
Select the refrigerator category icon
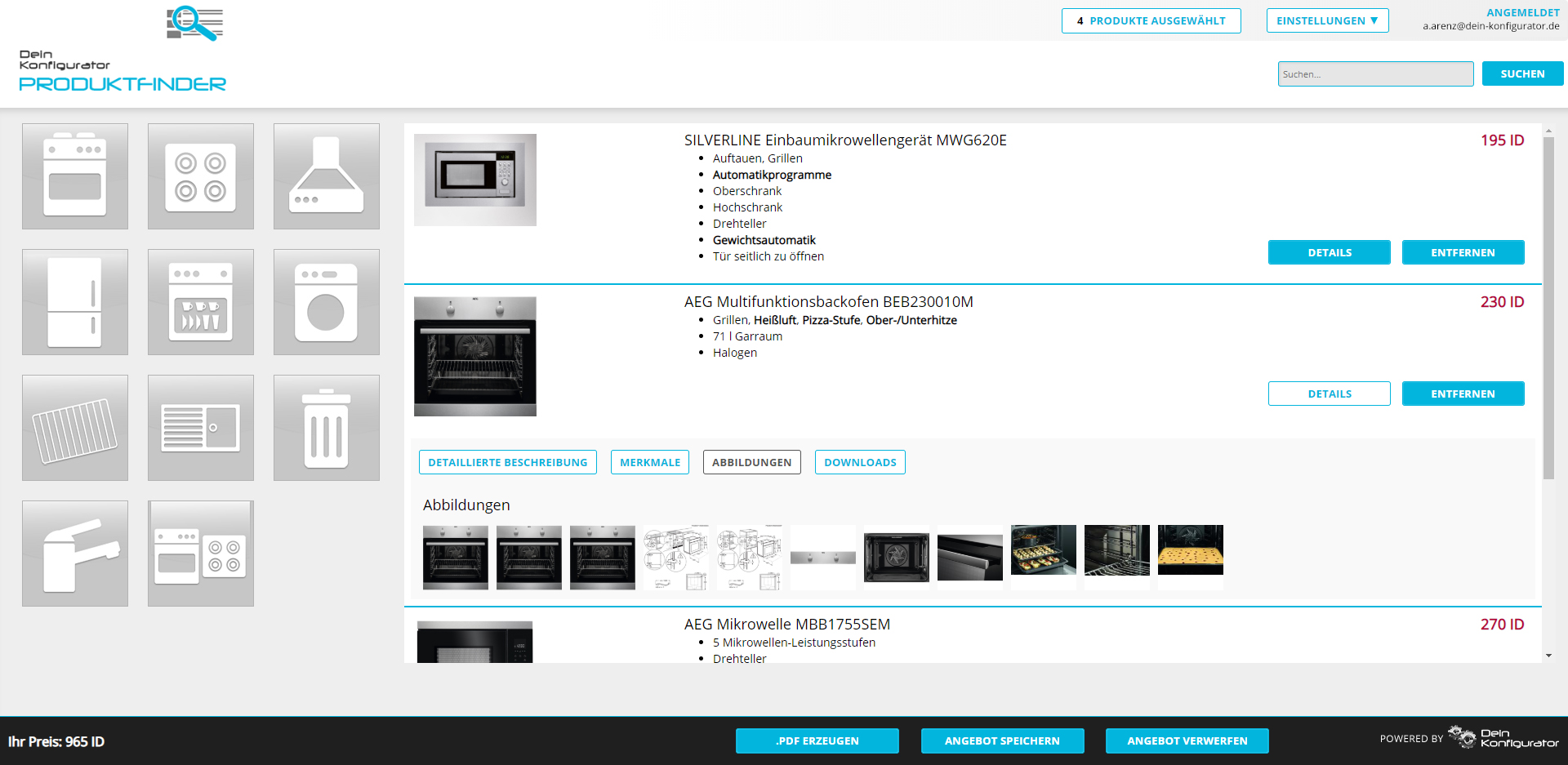coord(75,302)
